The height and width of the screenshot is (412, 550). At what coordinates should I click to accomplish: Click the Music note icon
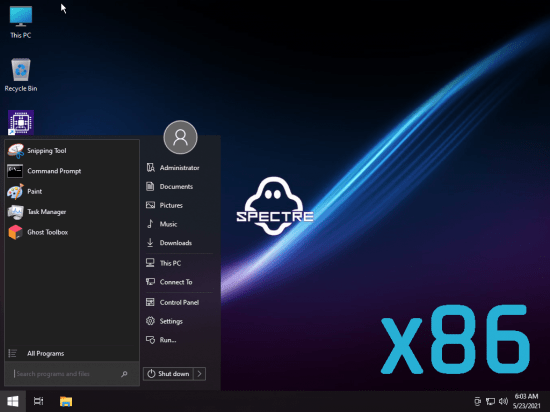tap(150, 224)
